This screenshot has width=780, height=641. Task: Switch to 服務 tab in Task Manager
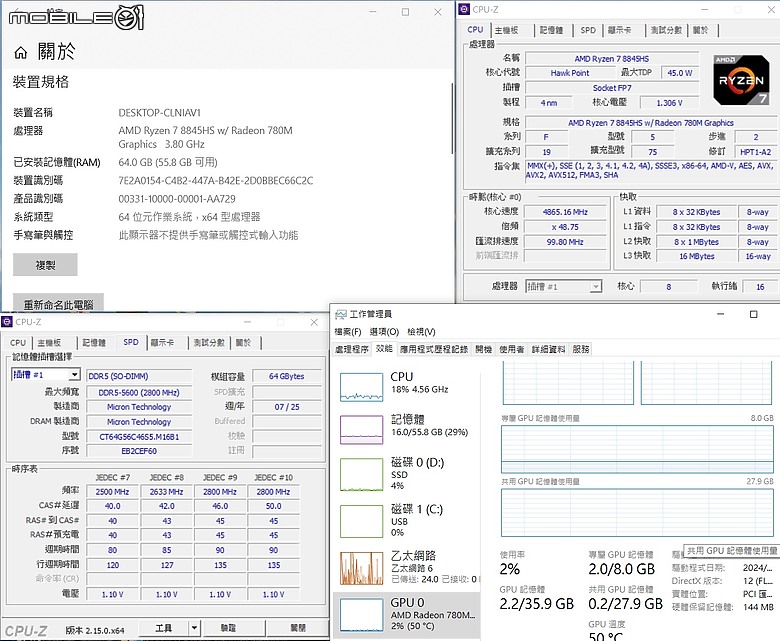pyautogui.click(x=581, y=349)
